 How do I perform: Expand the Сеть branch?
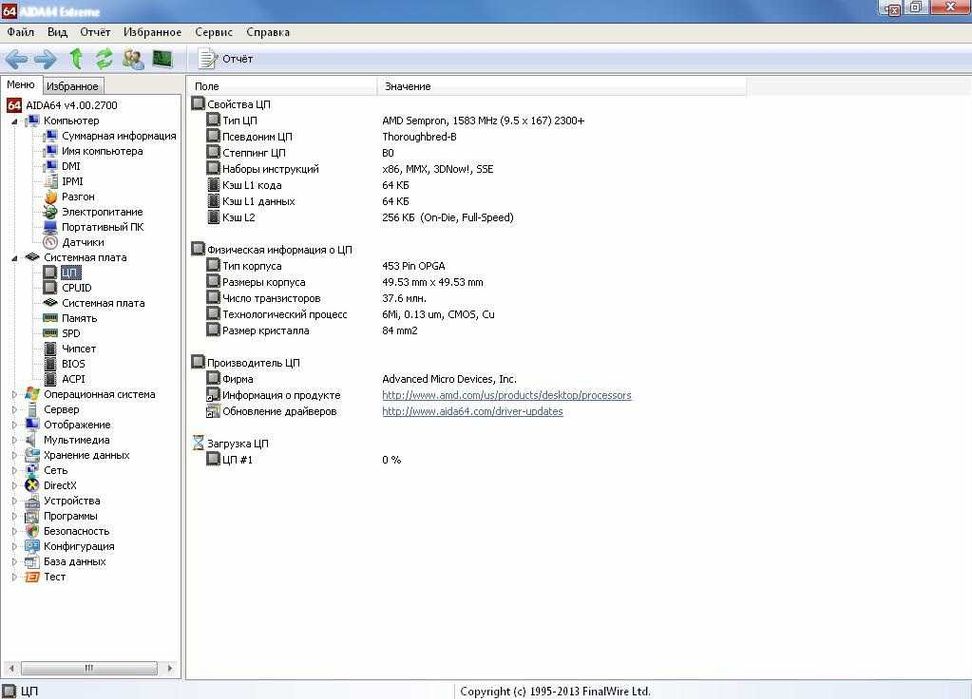[14, 470]
